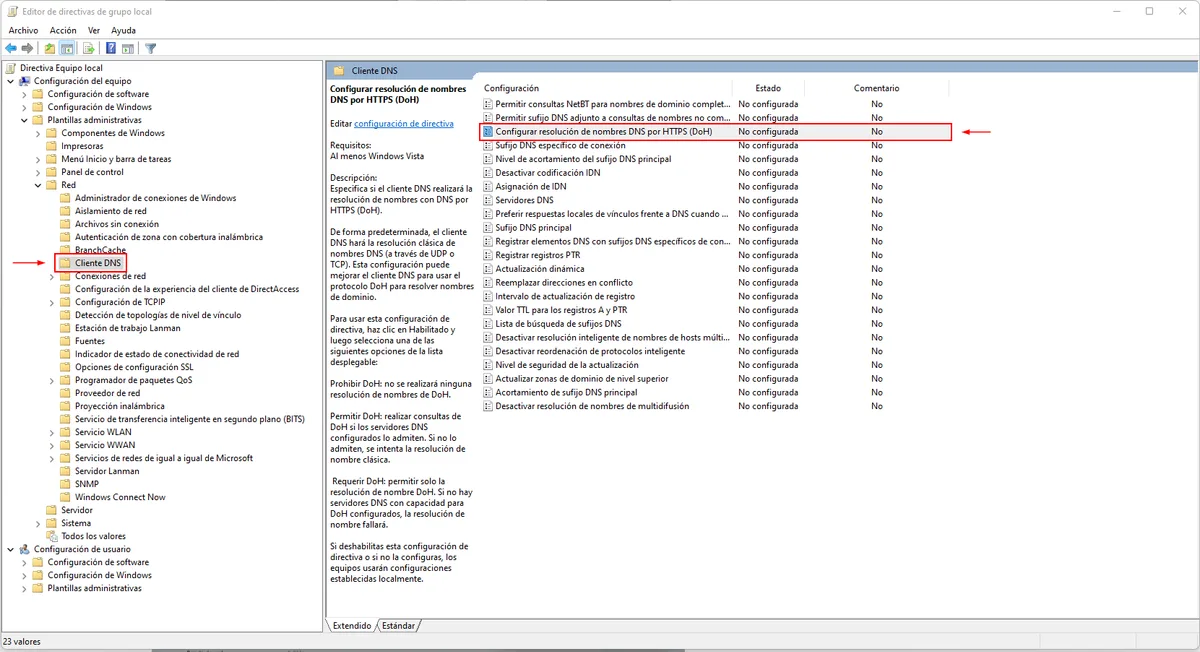Open the Archivo menu
The image size is (1200, 652).
click(x=23, y=30)
